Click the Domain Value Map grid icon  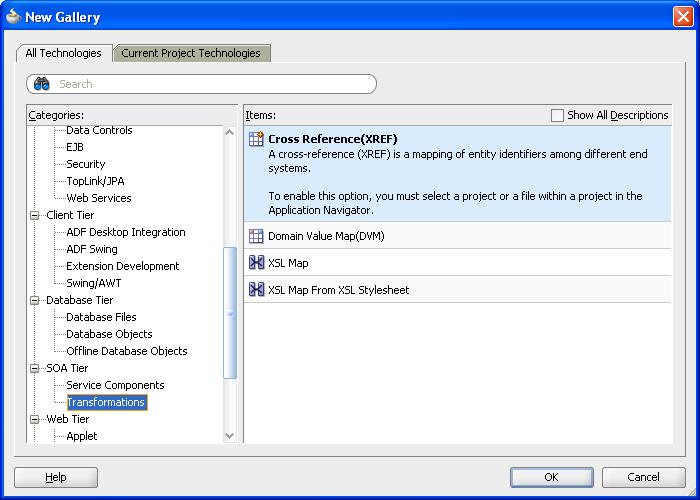pyautogui.click(x=256, y=236)
